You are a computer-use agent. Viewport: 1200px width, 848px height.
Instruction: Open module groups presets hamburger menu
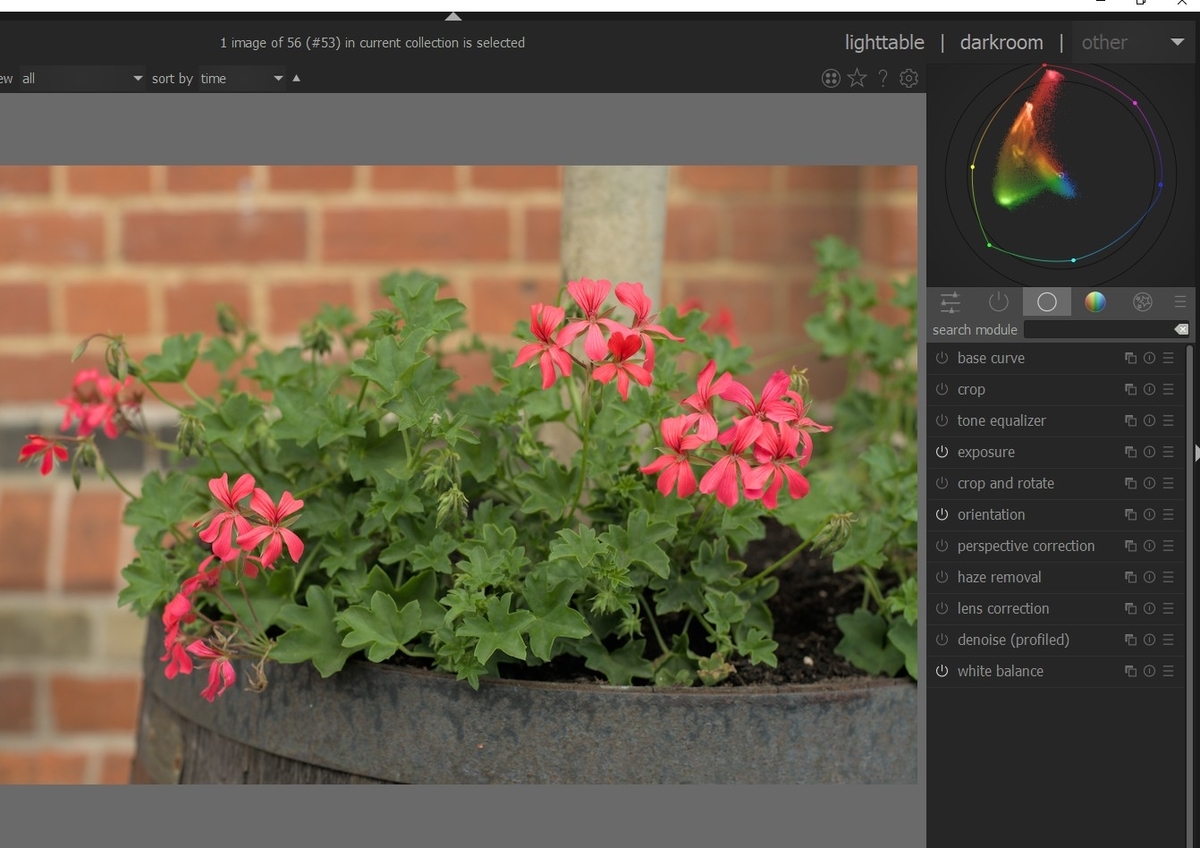(1180, 301)
